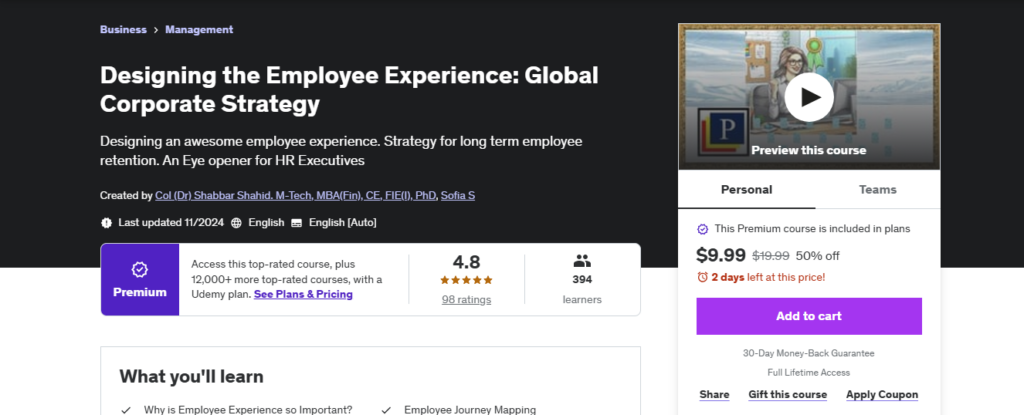
Task: Click the $9.99 price
Action: tap(721, 255)
